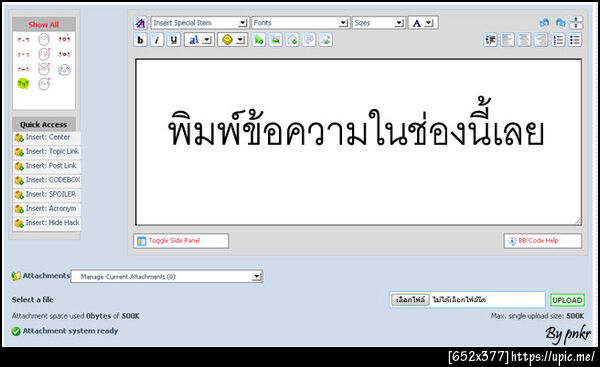Screen dimensions: 600x367
Task: Insert the green speech-bubble emoticon
Action: (x=23, y=83)
